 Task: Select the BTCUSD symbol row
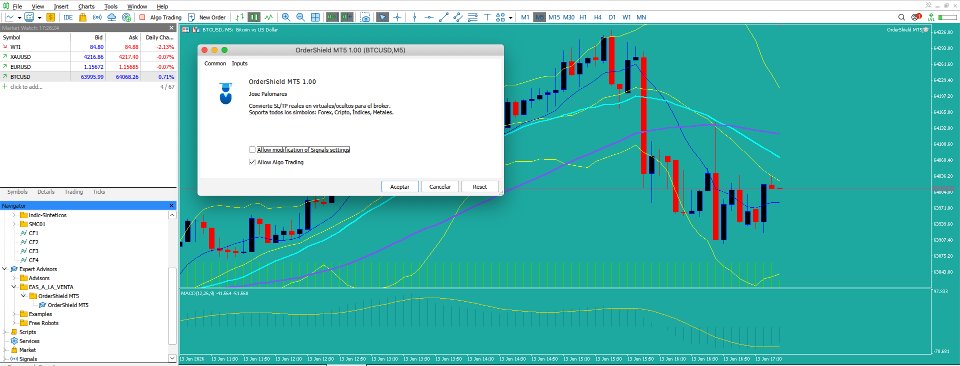[88, 77]
